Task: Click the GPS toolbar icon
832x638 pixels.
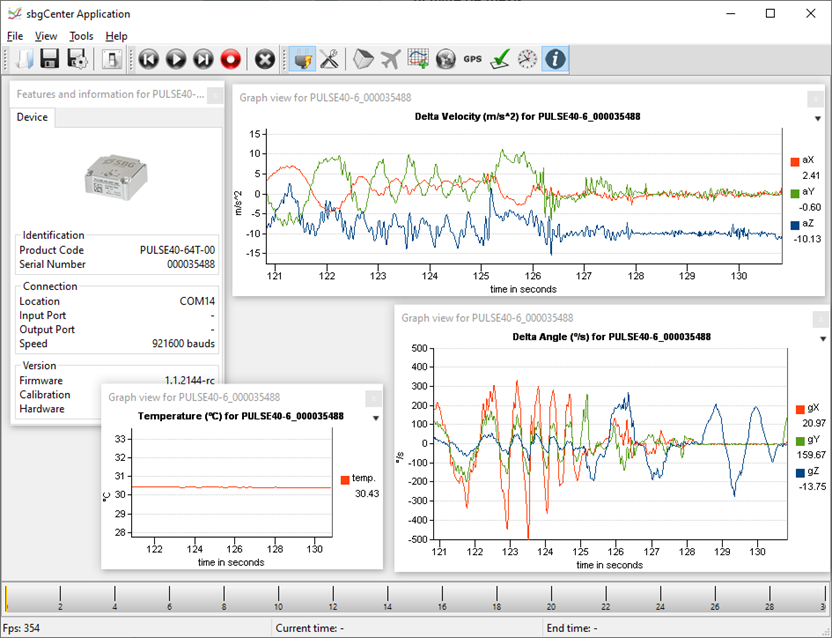Action: click(472, 59)
